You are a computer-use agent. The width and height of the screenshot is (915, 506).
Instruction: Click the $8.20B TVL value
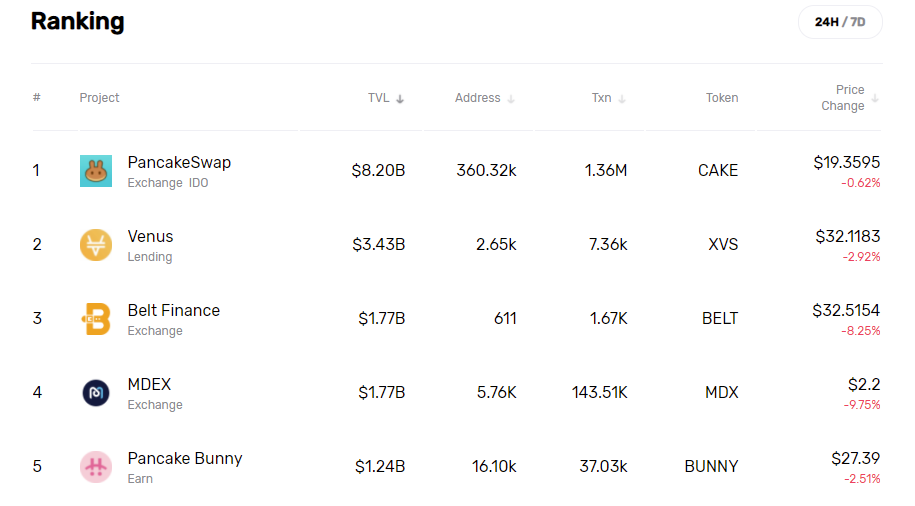[378, 170]
